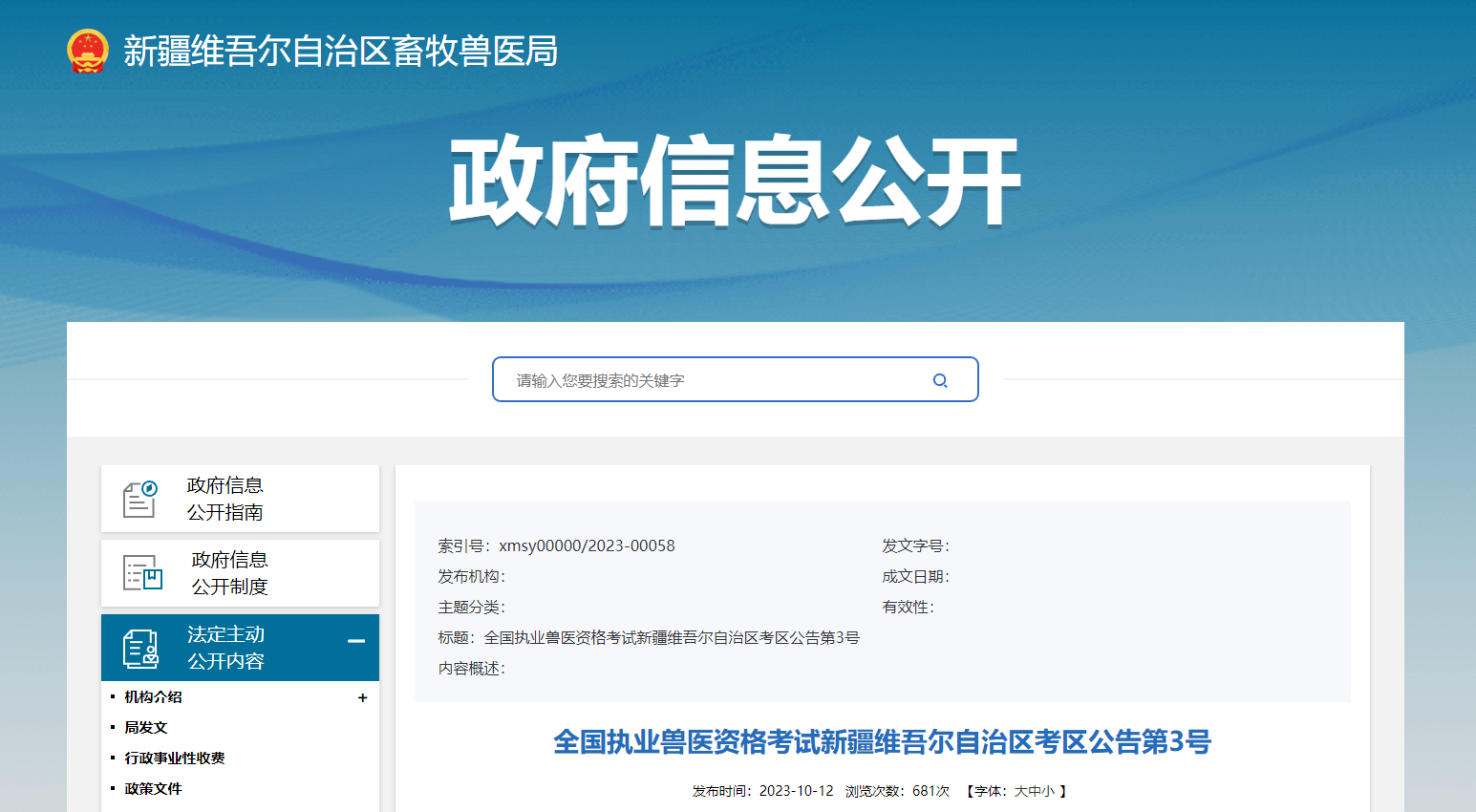
Task: Click the blue article title heading
Action: coord(882,742)
